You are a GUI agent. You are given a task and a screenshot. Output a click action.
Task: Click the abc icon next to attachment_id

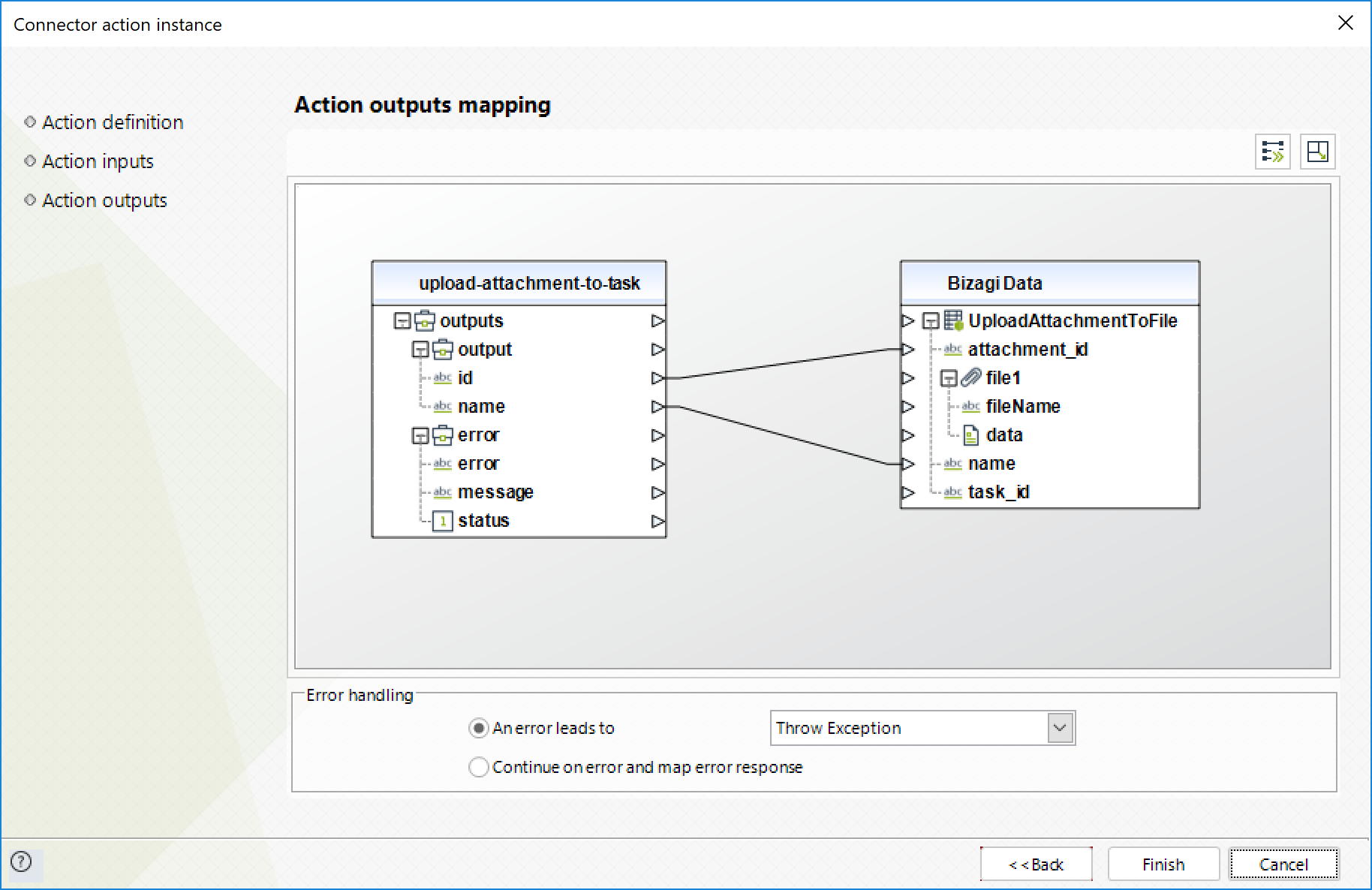953,349
